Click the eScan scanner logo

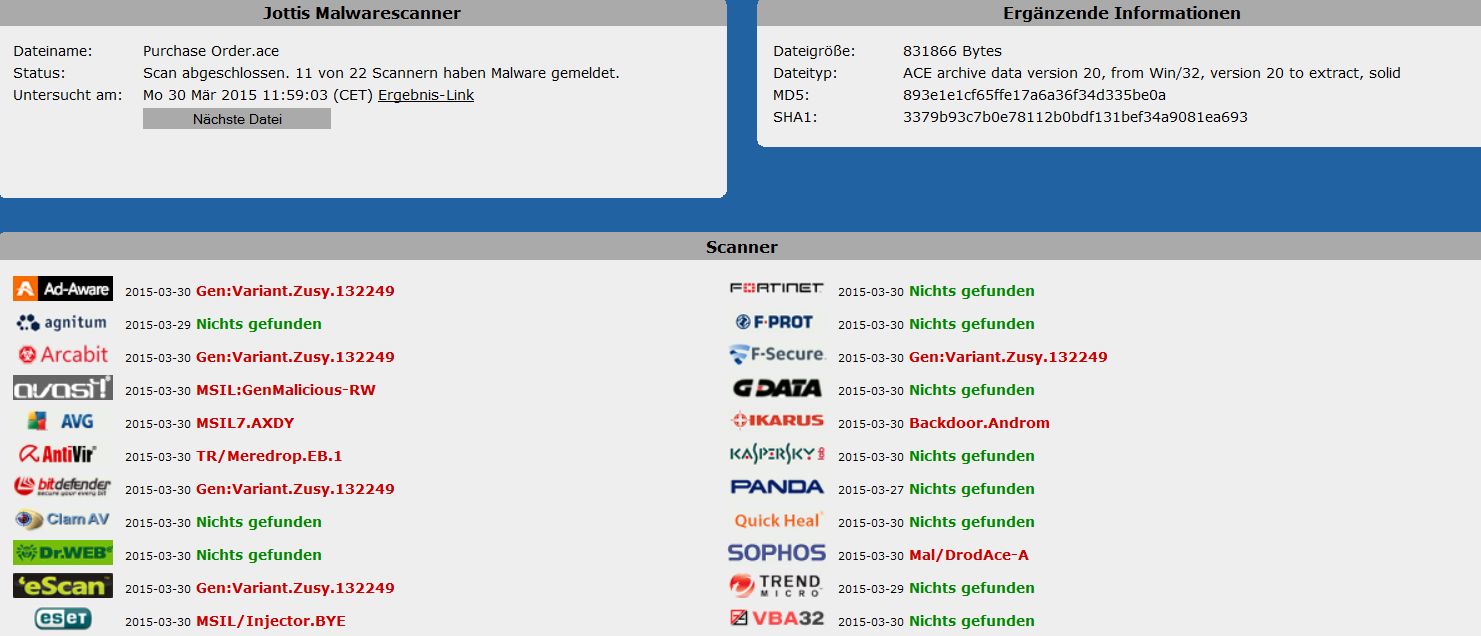coord(63,586)
